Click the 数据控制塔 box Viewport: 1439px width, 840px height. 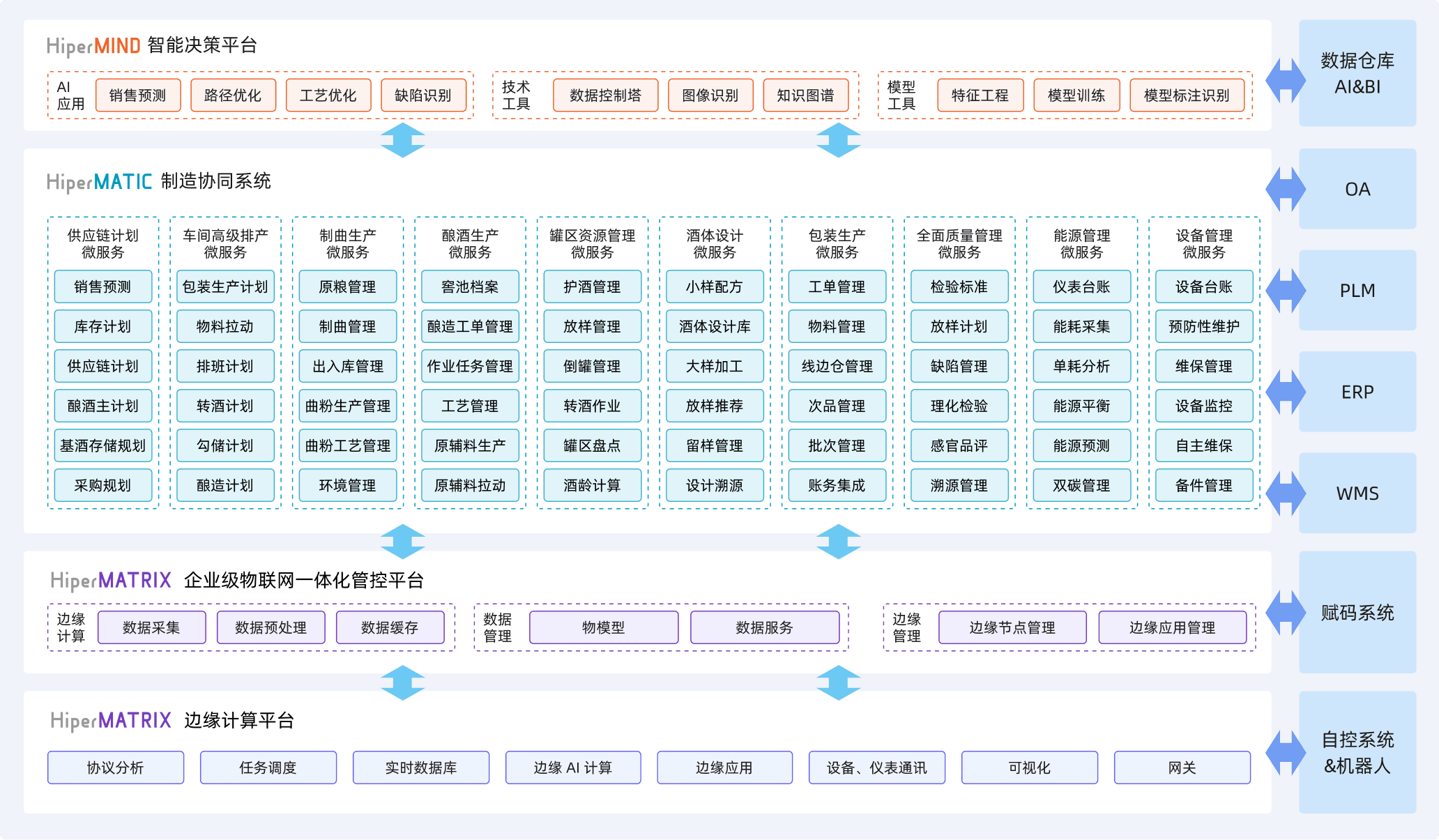605,96
